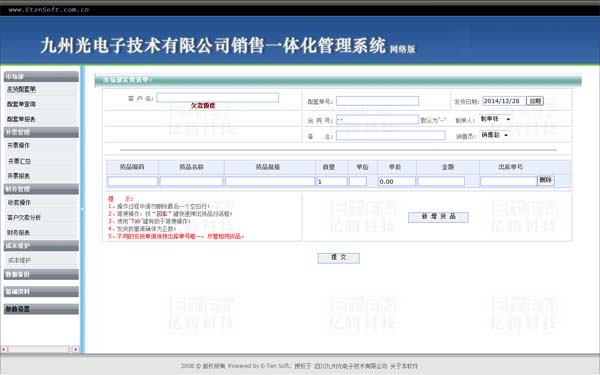Open 客户欠款分析 in the sidebar
The height and width of the screenshot is (375, 600).
[24, 217]
